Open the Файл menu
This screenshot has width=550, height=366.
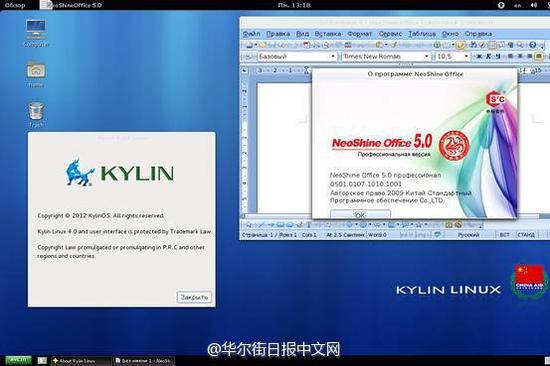251,34
